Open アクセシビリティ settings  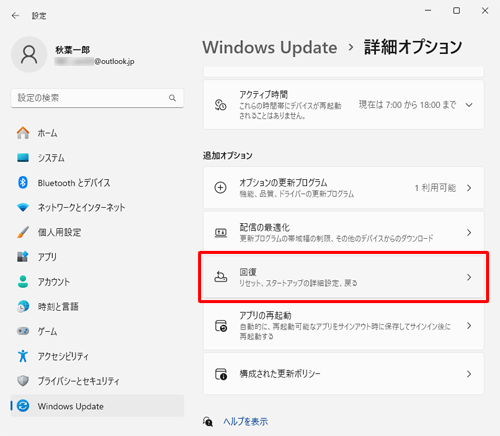point(97,356)
